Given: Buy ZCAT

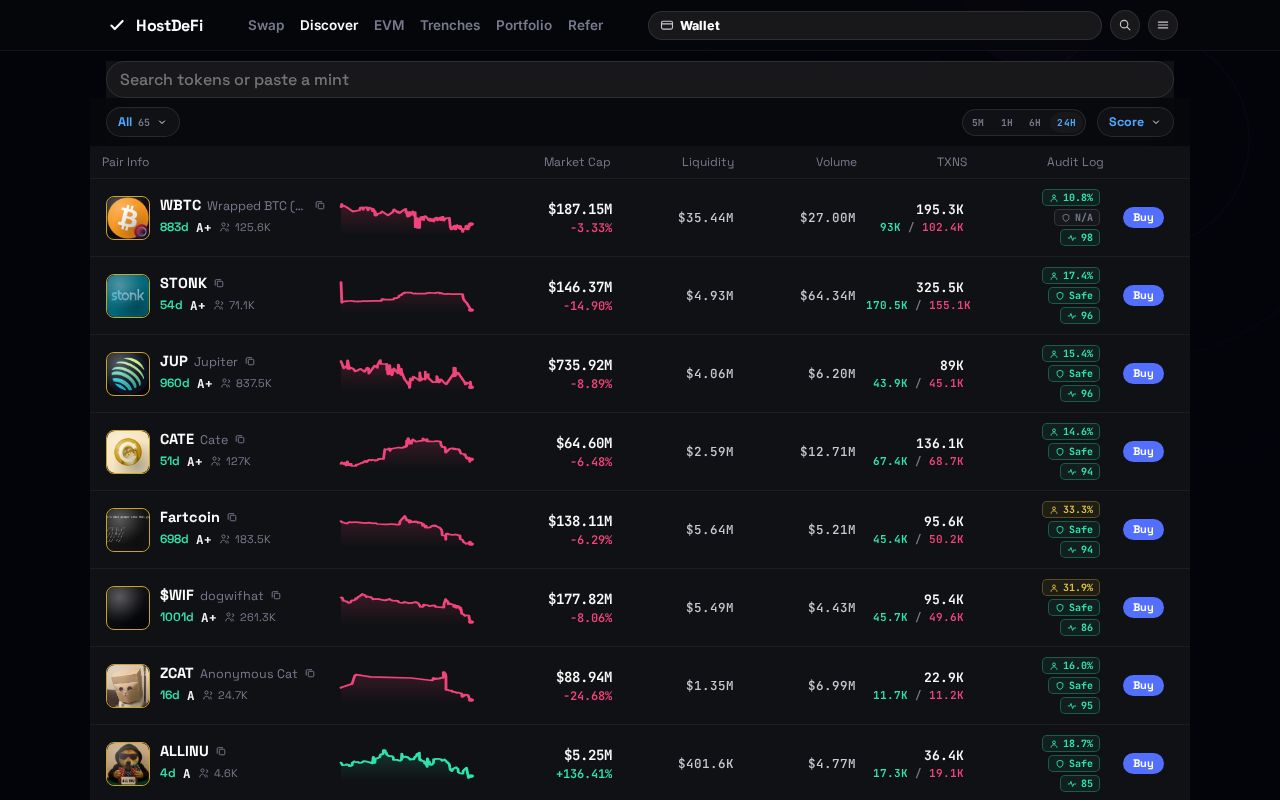Looking at the screenshot, I should click(1143, 685).
